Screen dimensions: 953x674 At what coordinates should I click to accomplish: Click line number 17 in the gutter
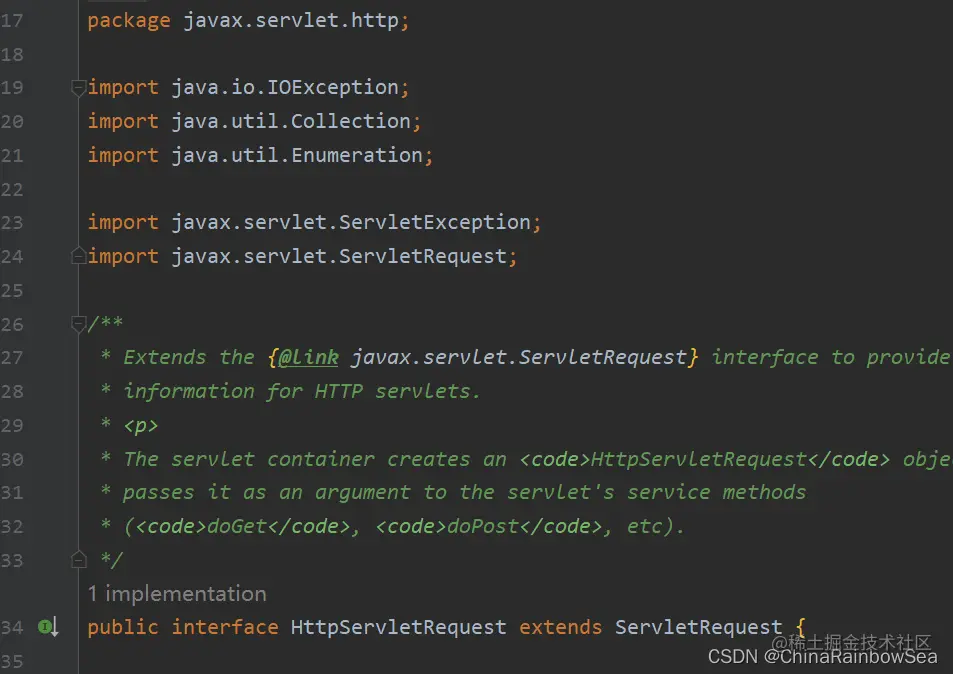pyautogui.click(x=12, y=21)
